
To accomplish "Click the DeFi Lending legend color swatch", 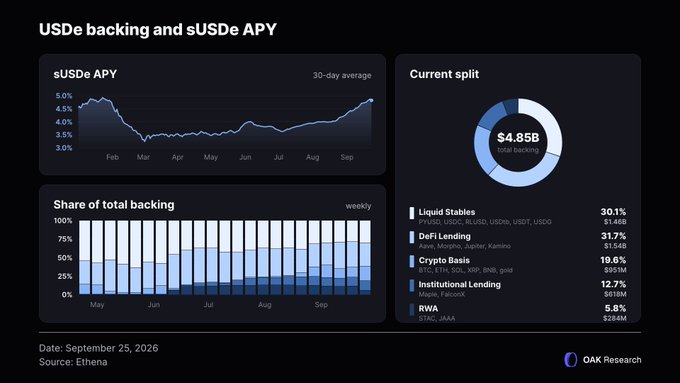I will pyautogui.click(x=412, y=237).
